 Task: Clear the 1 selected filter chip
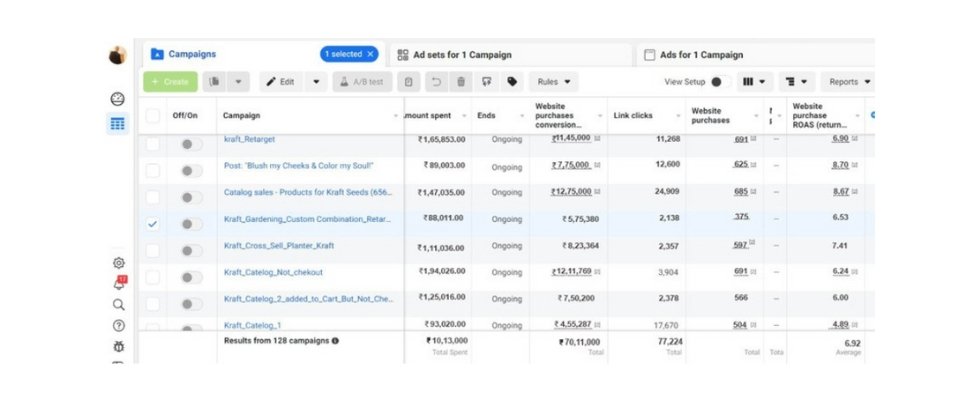point(371,54)
